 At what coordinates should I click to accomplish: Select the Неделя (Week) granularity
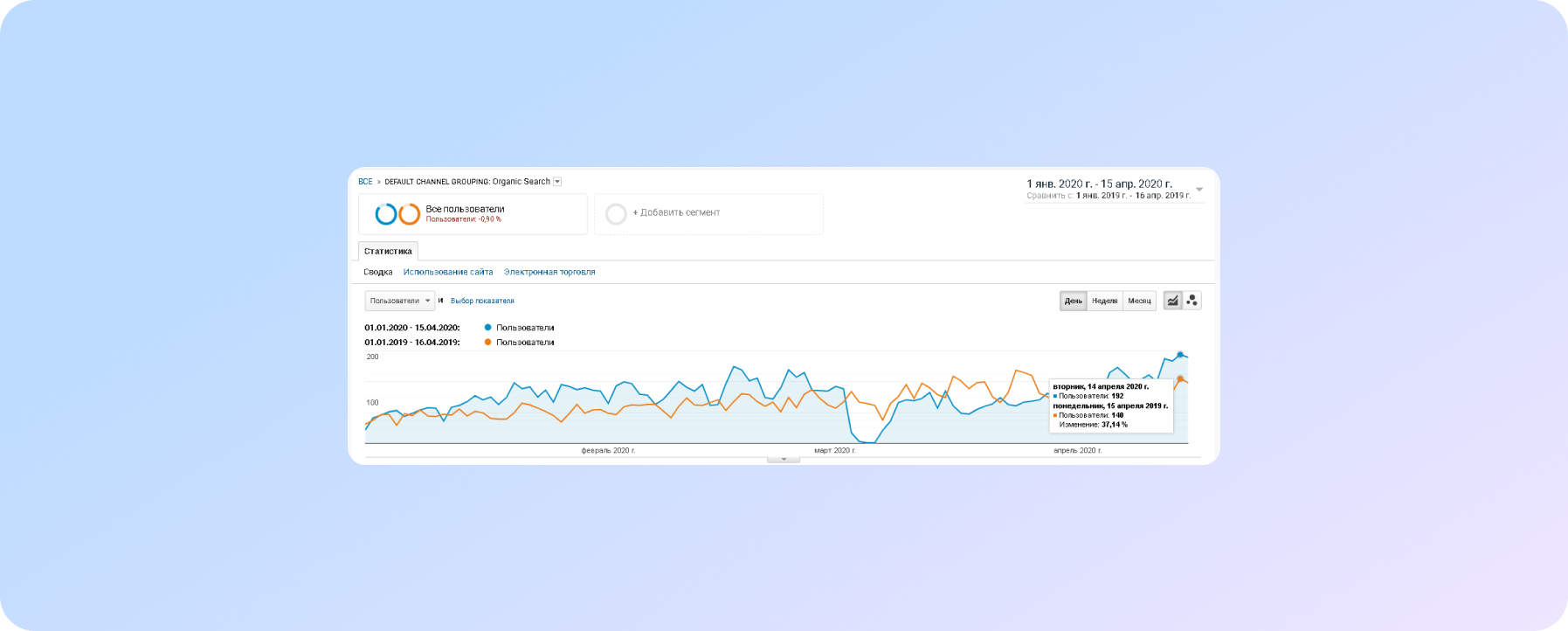1105,301
